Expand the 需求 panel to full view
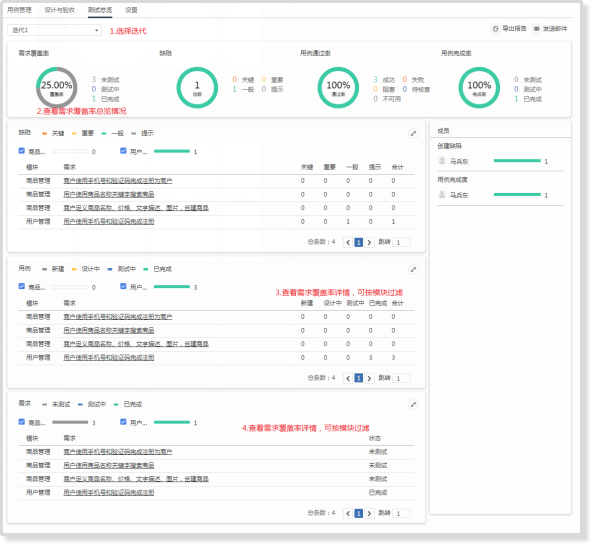The image size is (593, 546). (413, 405)
